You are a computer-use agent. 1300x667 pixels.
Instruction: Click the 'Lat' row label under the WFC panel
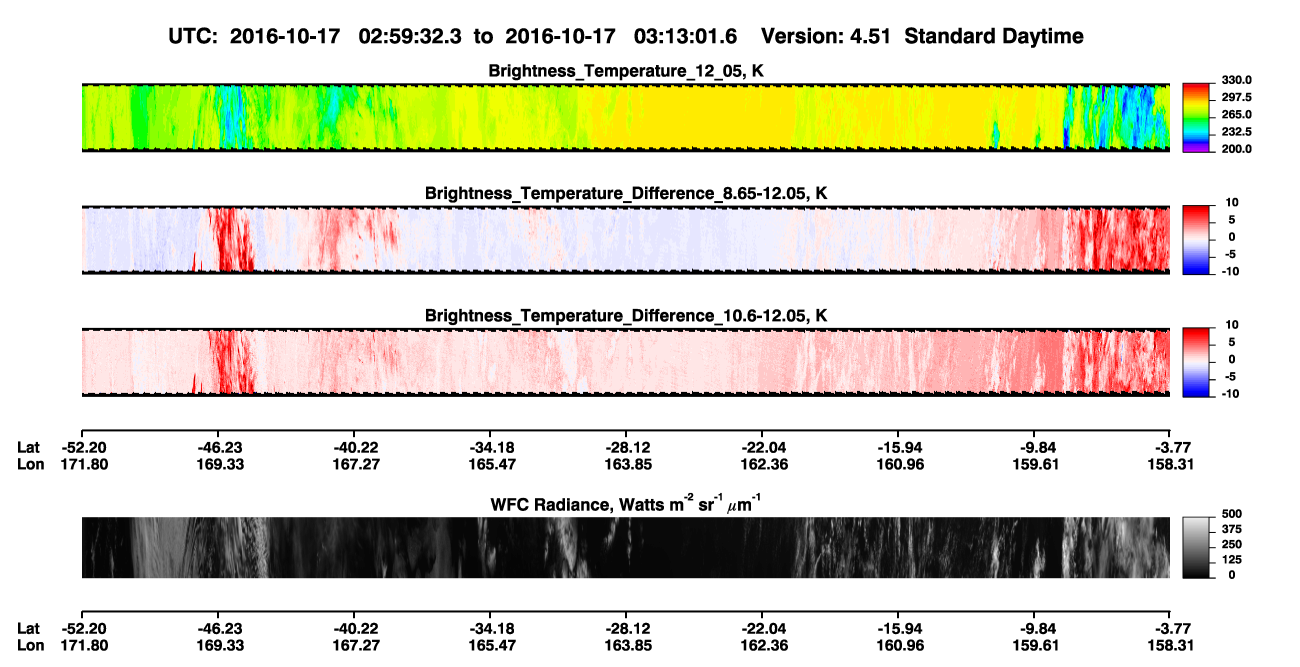click(x=28, y=628)
